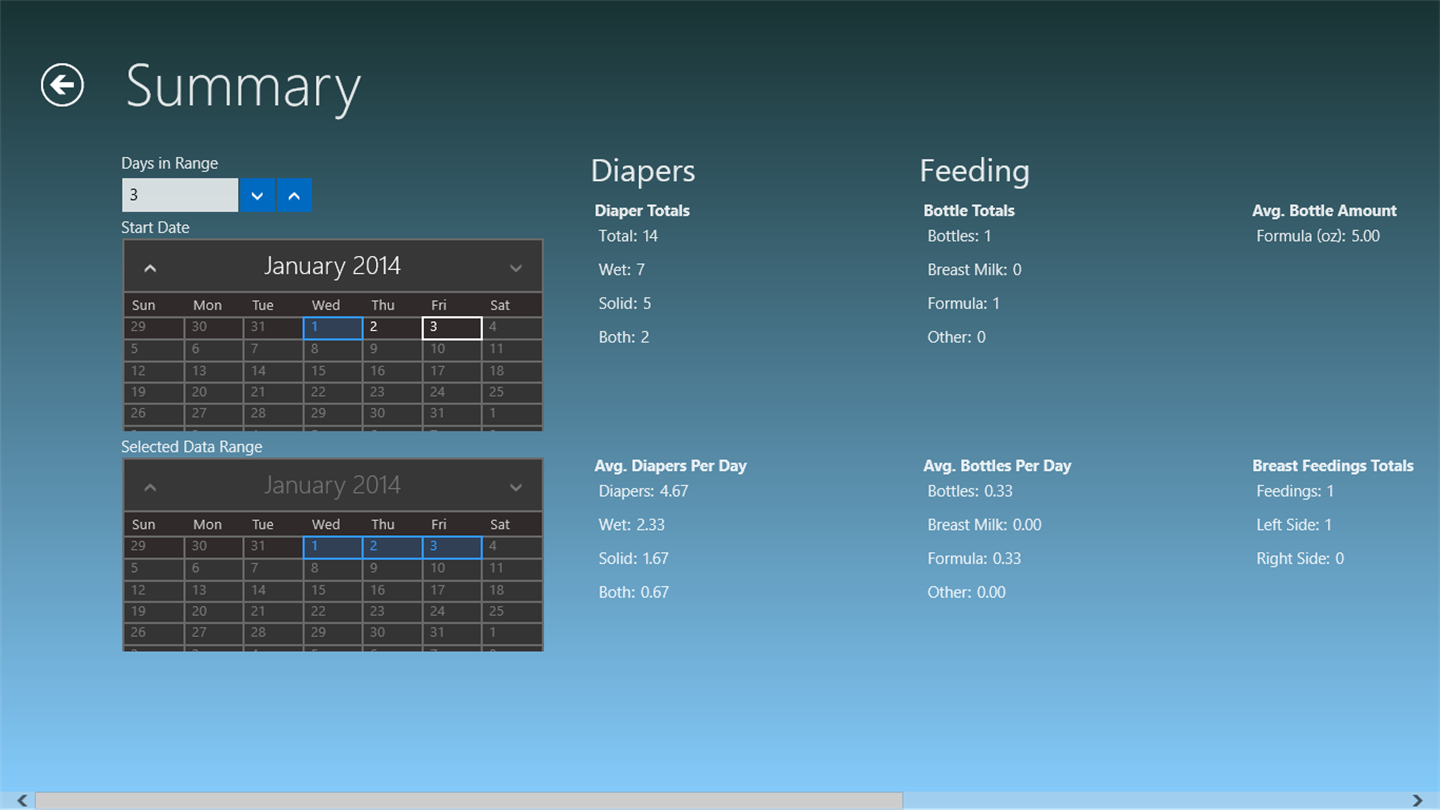The height and width of the screenshot is (810, 1440).
Task: Click the "Formula (oz): 5.00" value
Action: (1318, 236)
